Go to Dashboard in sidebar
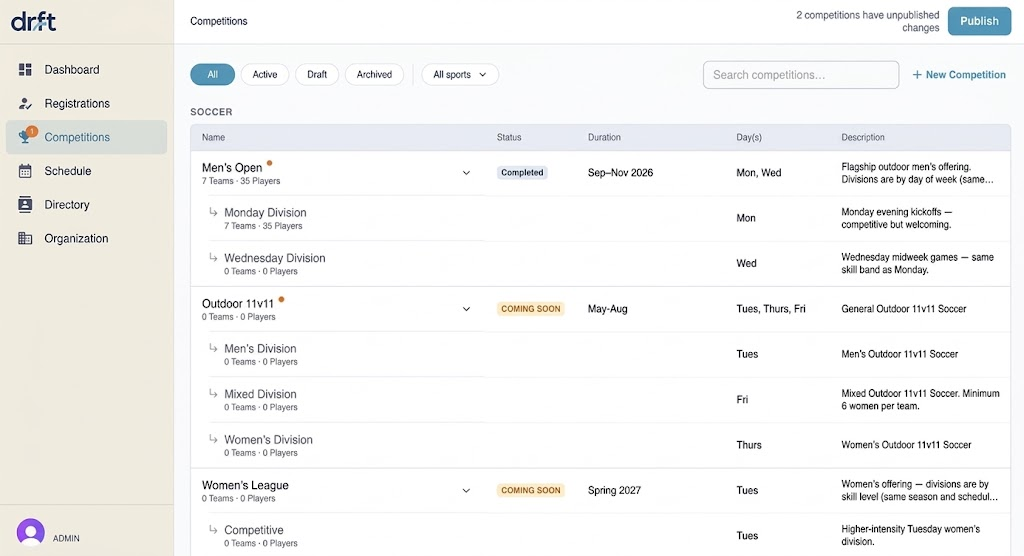This screenshot has width=1024, height=556. click(x=86, y=69)
